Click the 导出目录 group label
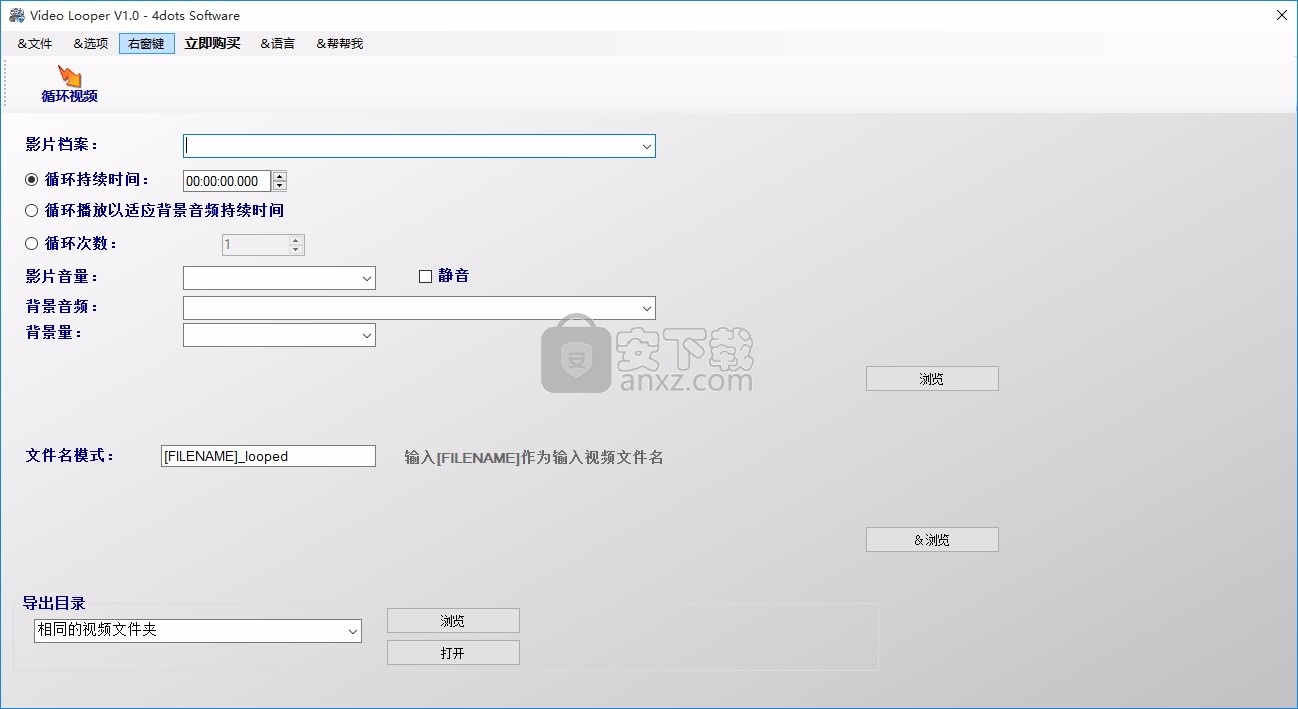 point(54,603)
